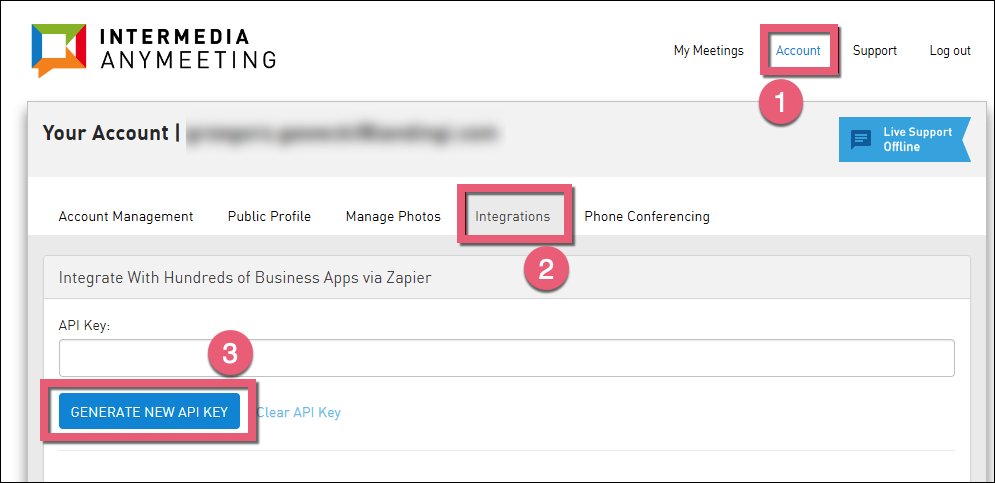Switch to the Integrations tab
995x483 pixels.
tap(512, 216)
